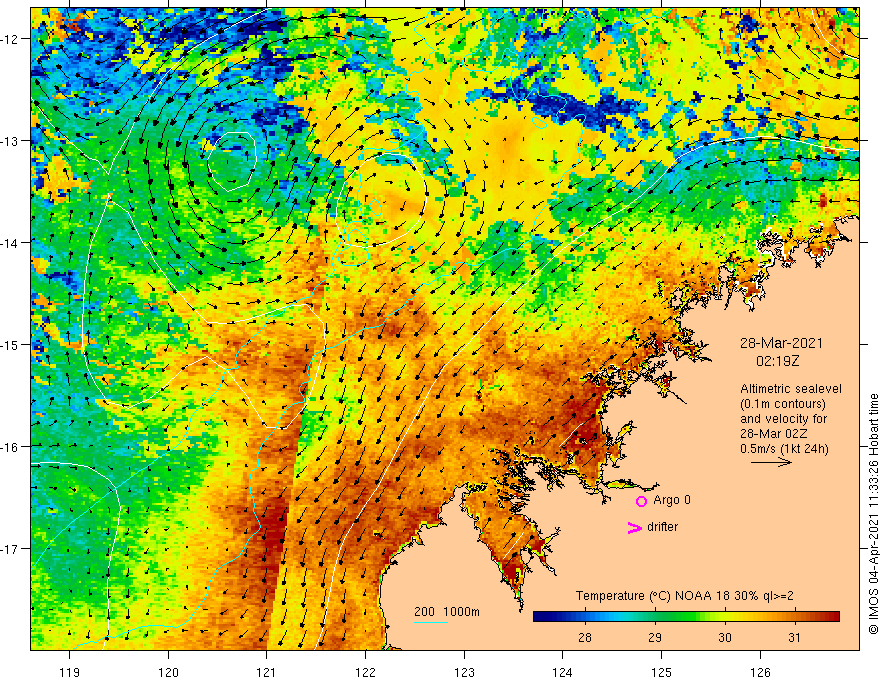
Task: Click longitude axis label '125'
Action: [x=662, y=672]
